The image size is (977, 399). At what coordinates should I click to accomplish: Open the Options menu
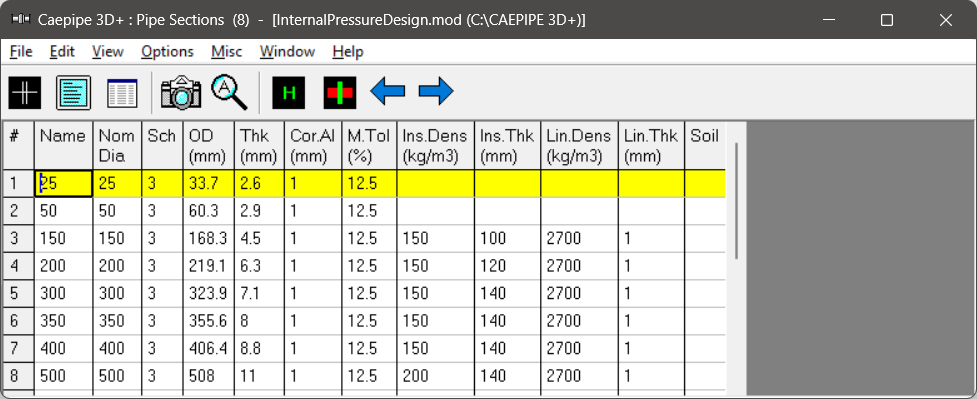[x=167, y=52]
